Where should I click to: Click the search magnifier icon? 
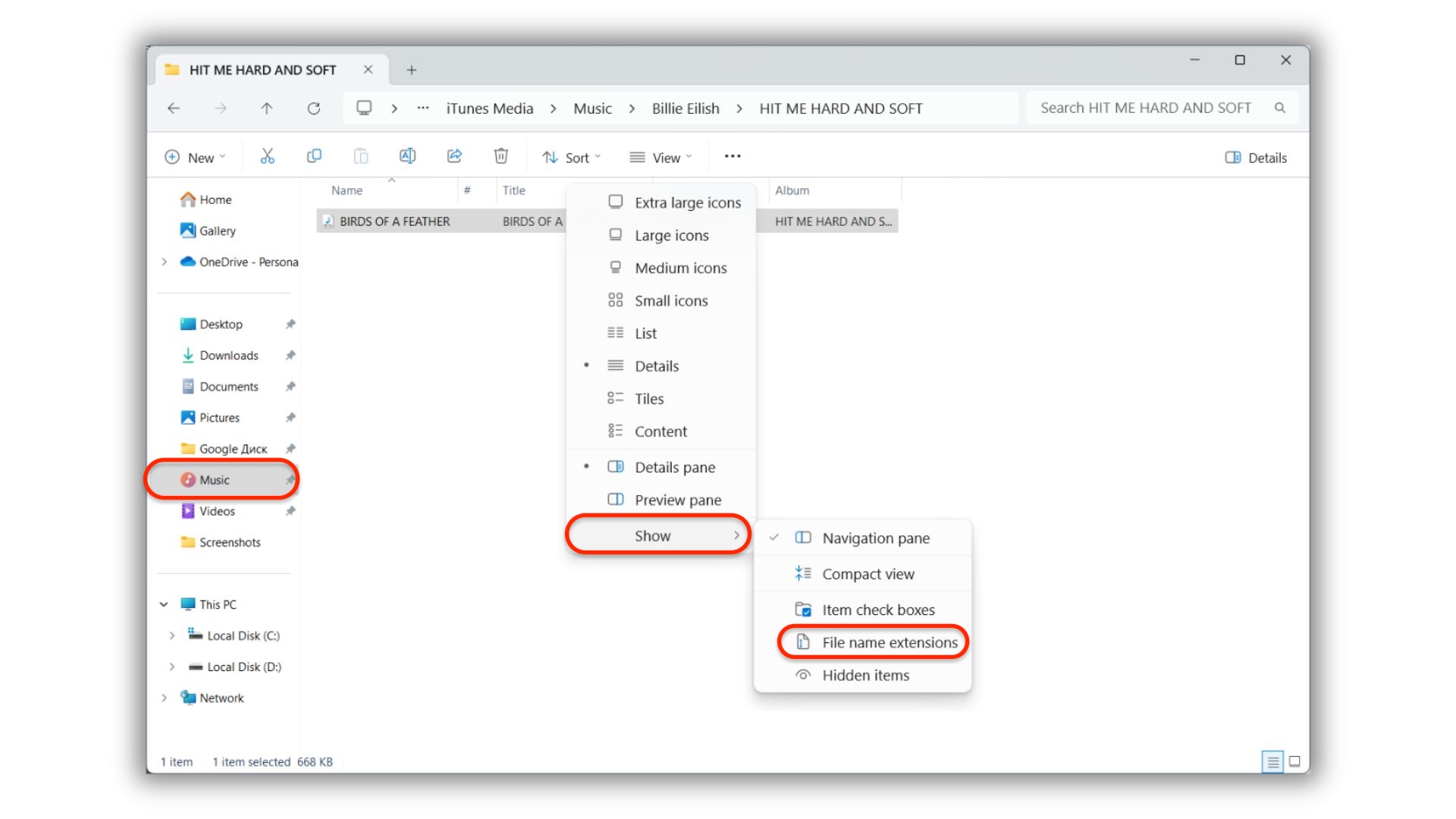pyautogui.click(x=1280, y=108)
